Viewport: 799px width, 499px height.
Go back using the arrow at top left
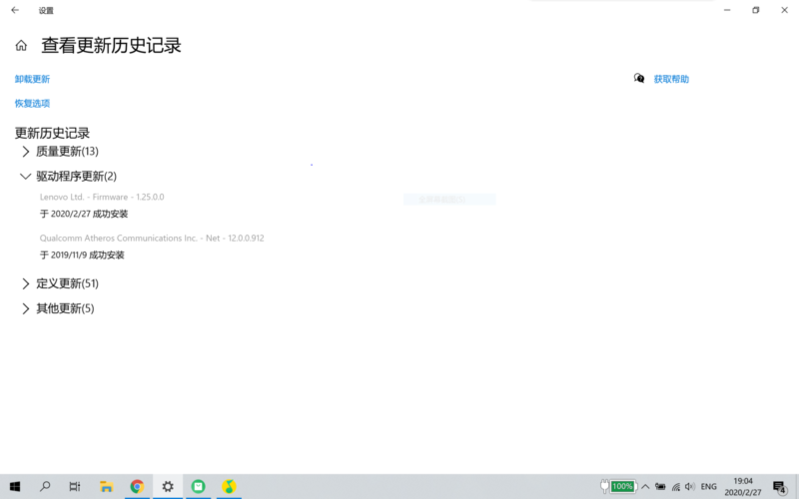tap(15, 10)
